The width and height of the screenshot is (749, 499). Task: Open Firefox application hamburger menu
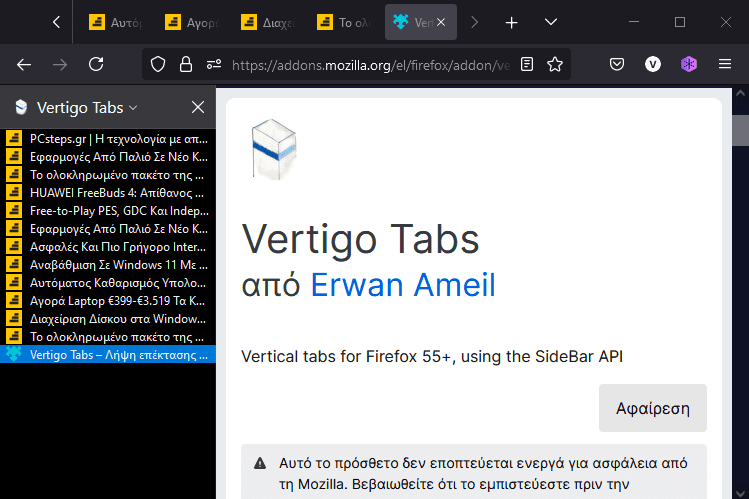click(x=725, y=64)
